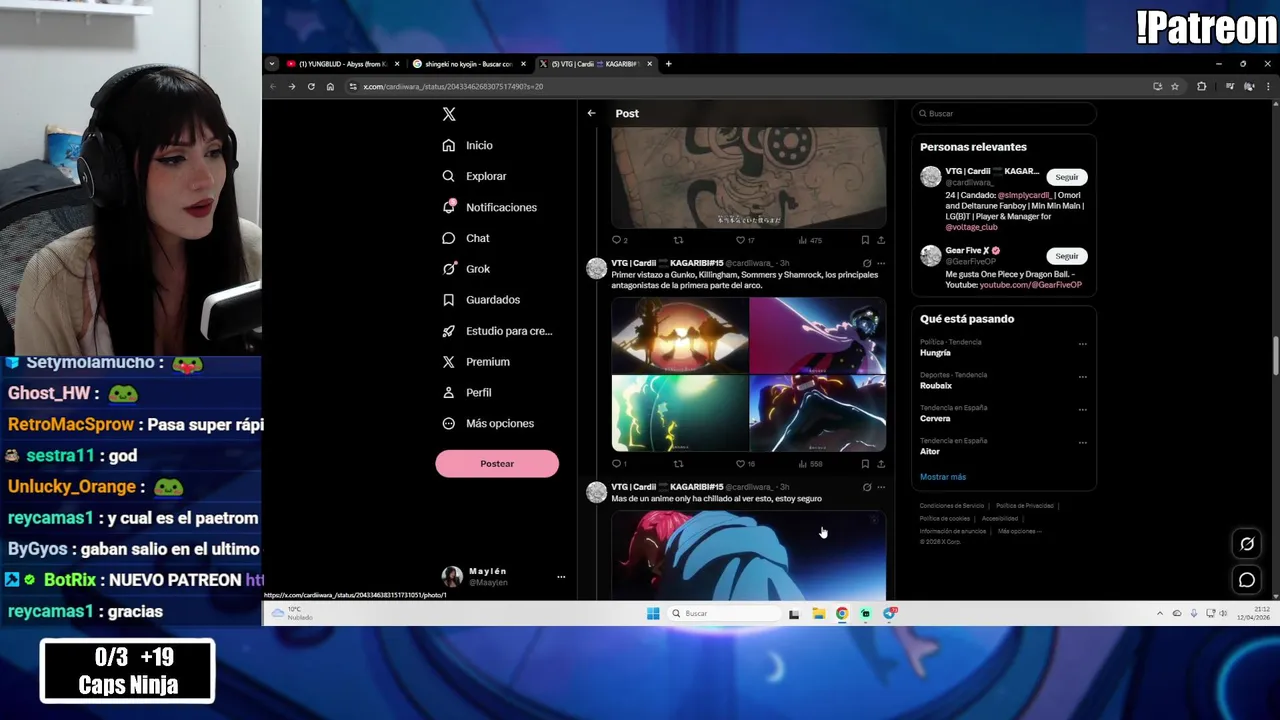
Task: Open Chrome extensions puzzle icon
Action: pyautogui.click(x=1202, y=87)
